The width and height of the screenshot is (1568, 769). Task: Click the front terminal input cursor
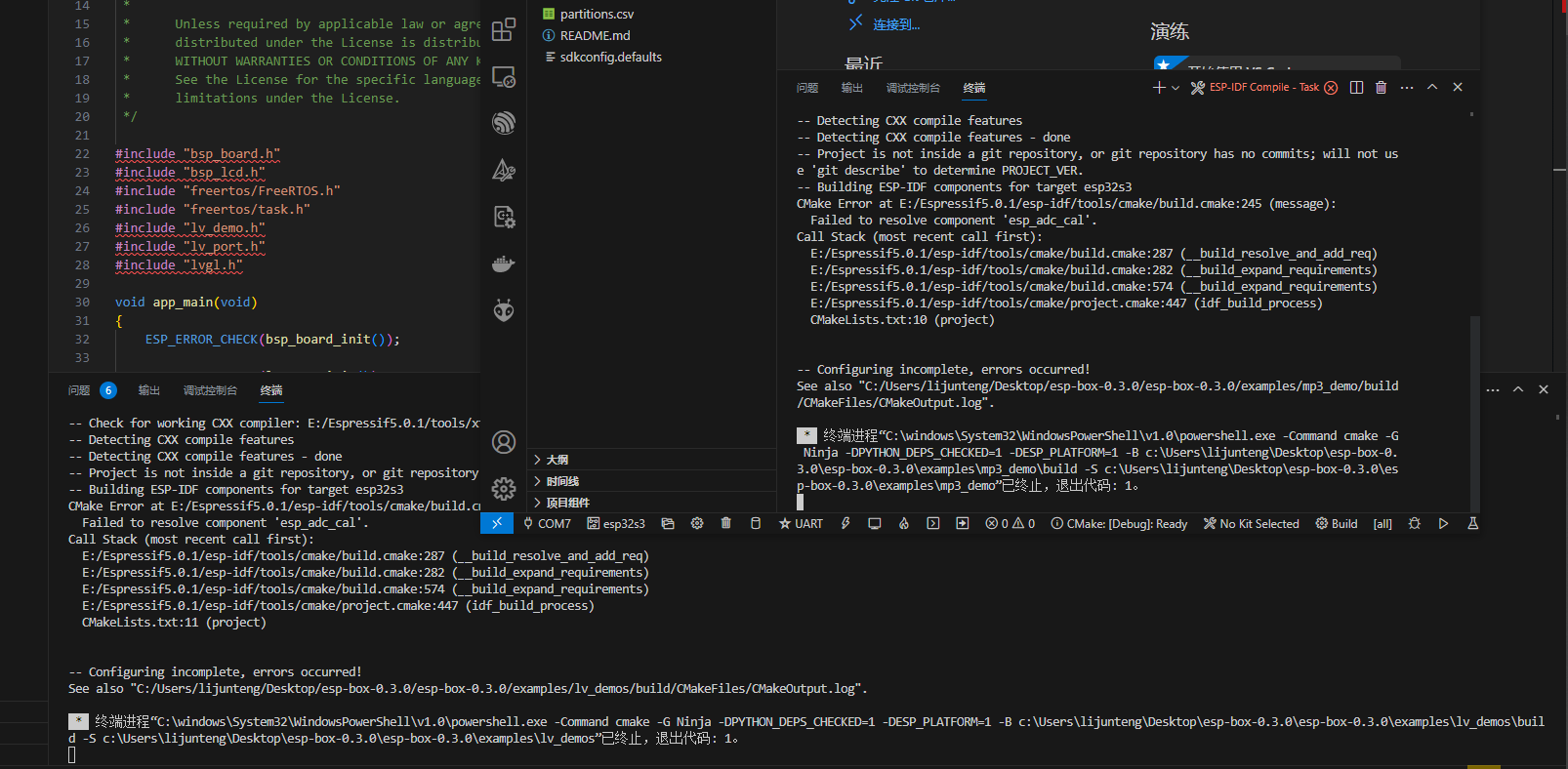click(x=801, y=502)
